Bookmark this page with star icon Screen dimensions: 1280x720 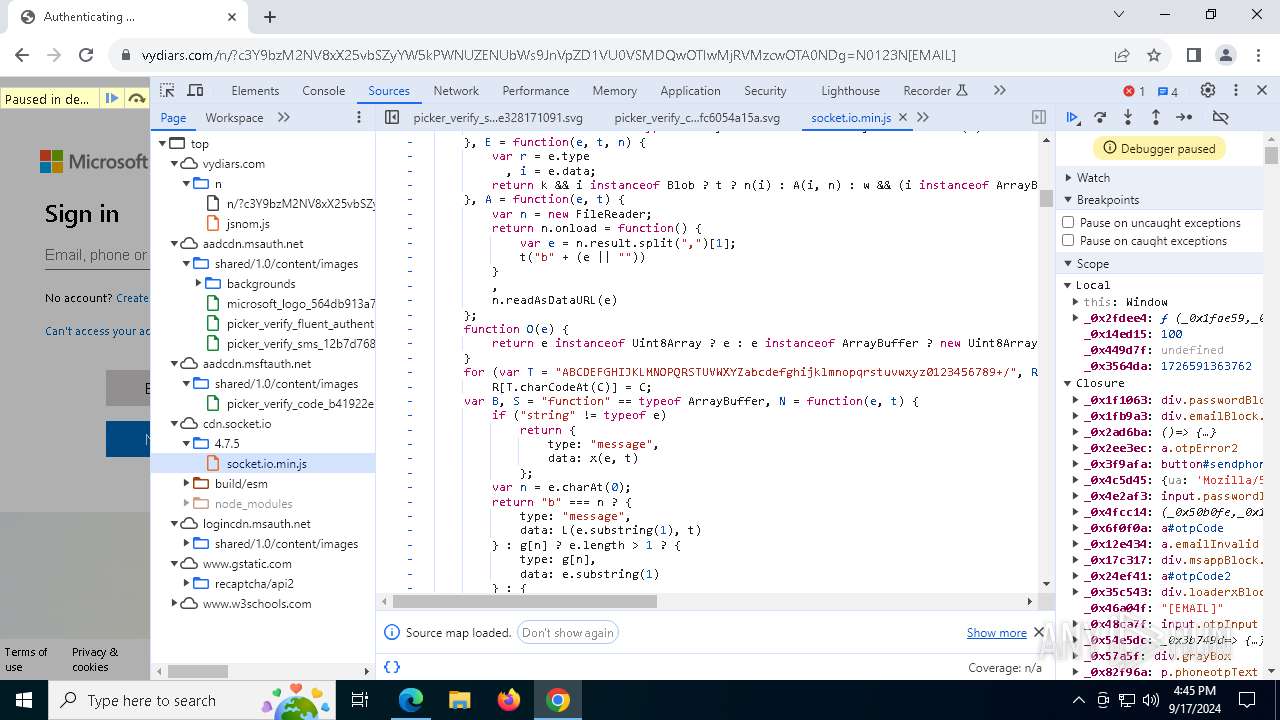tap(1154, 55)
